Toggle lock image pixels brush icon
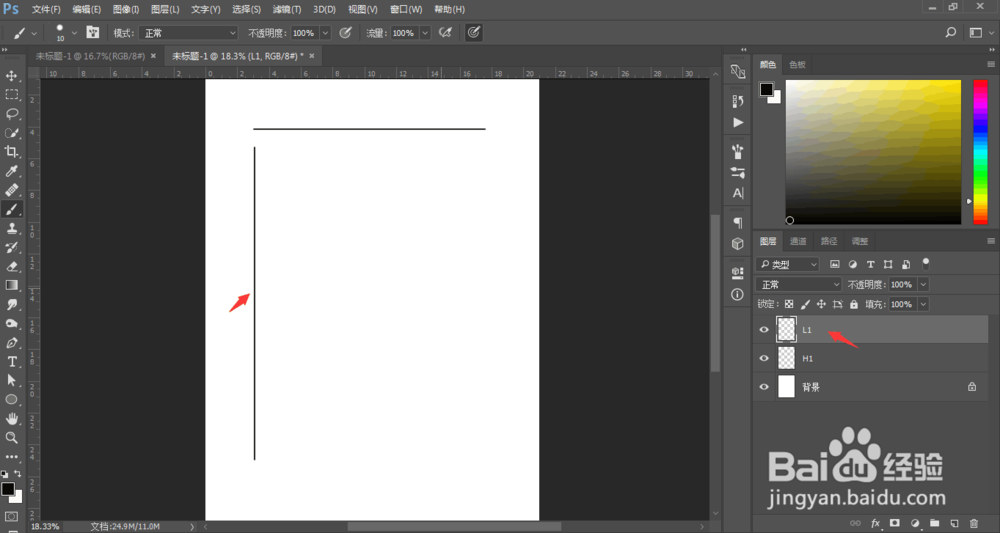 click(805, 304)
